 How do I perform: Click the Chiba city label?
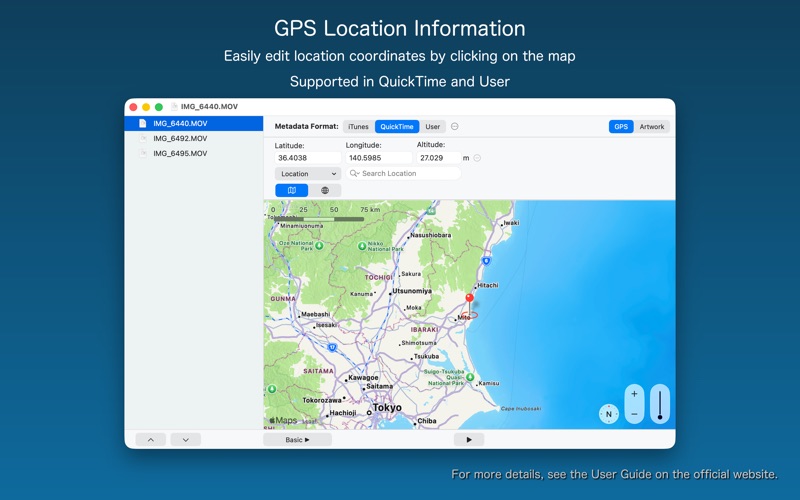point(427,421)
